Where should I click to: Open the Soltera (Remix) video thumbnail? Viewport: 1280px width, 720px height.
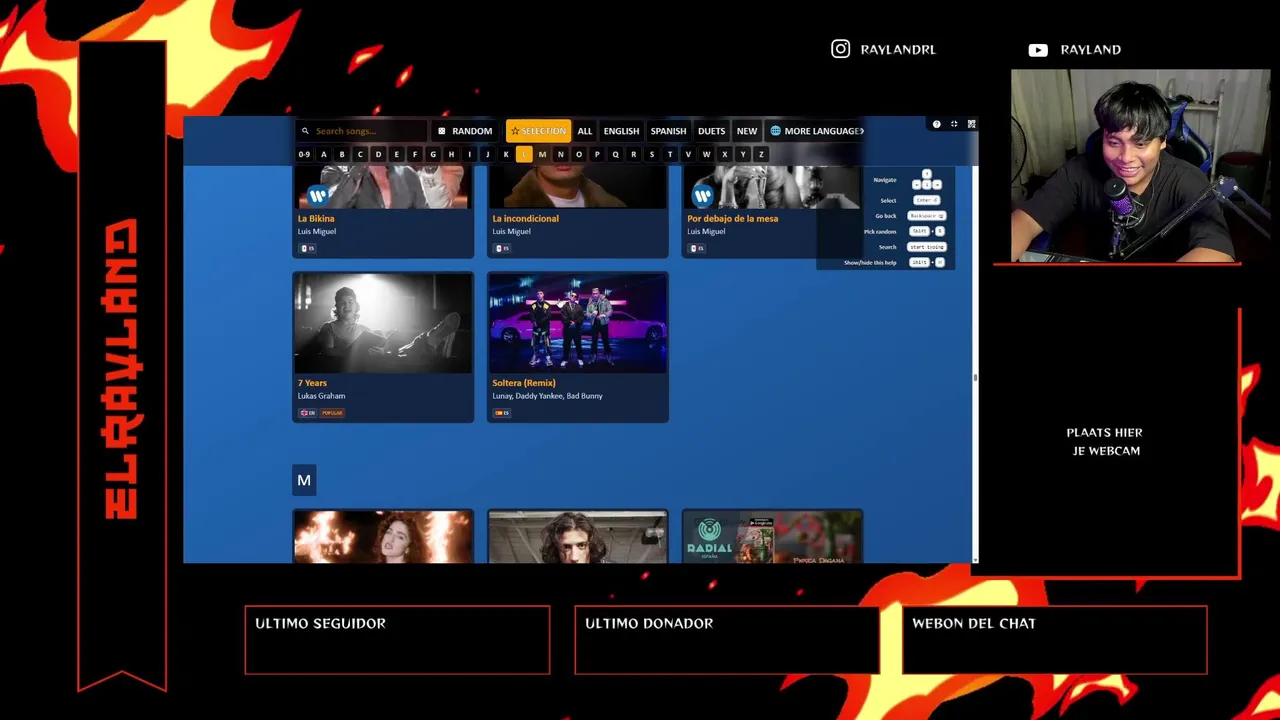pos(577,323)
